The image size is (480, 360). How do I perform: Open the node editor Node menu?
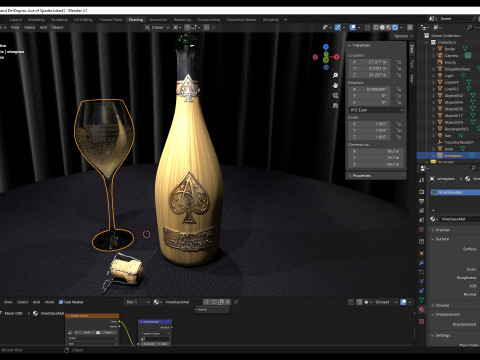tap(50, 302)
